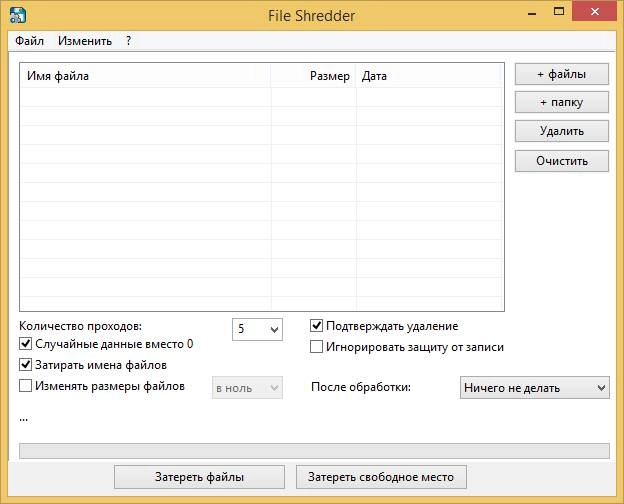
Task: Click the progress bar at the bottom
Action: [x=314, y=451]
